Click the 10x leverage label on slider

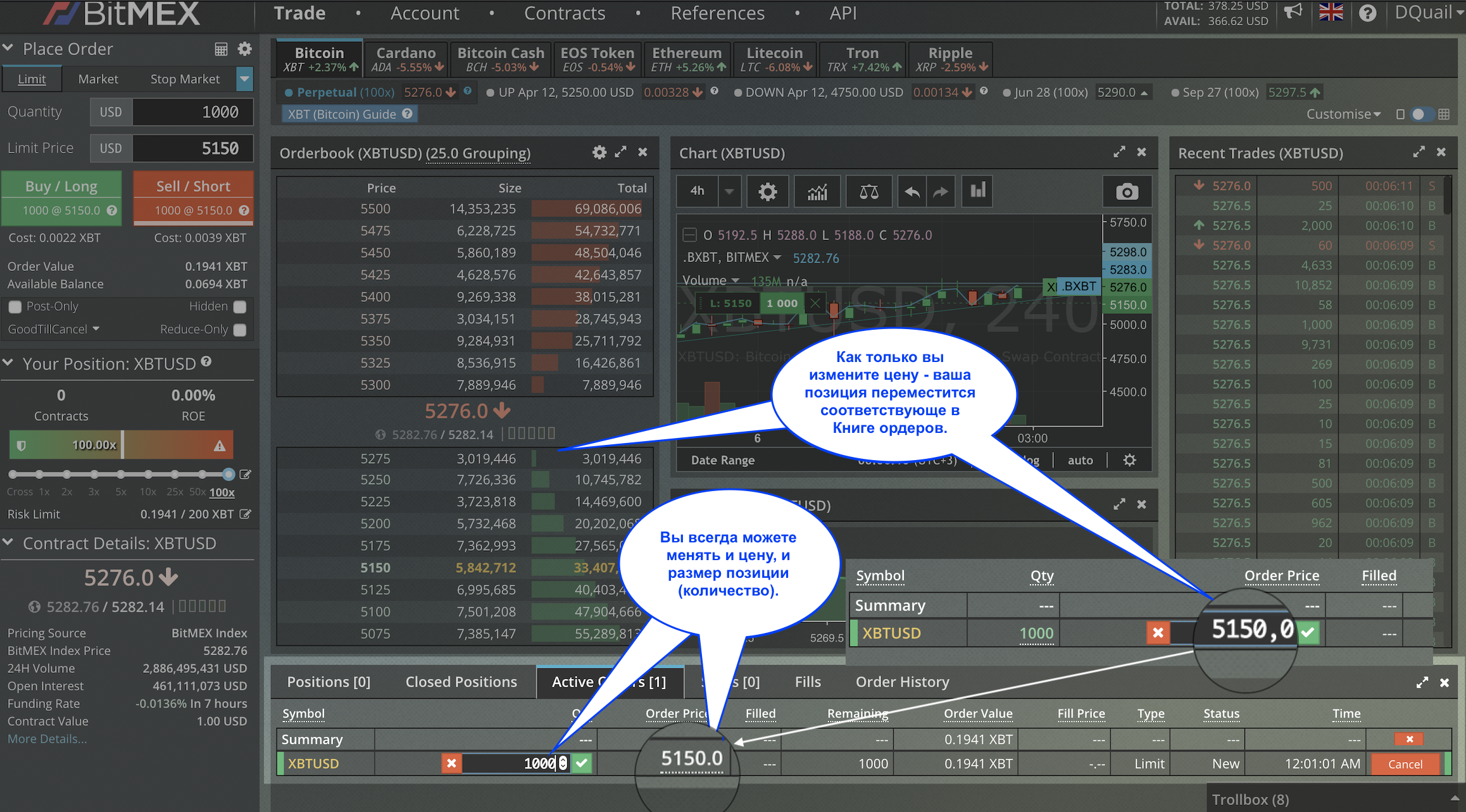coord(147,492)
